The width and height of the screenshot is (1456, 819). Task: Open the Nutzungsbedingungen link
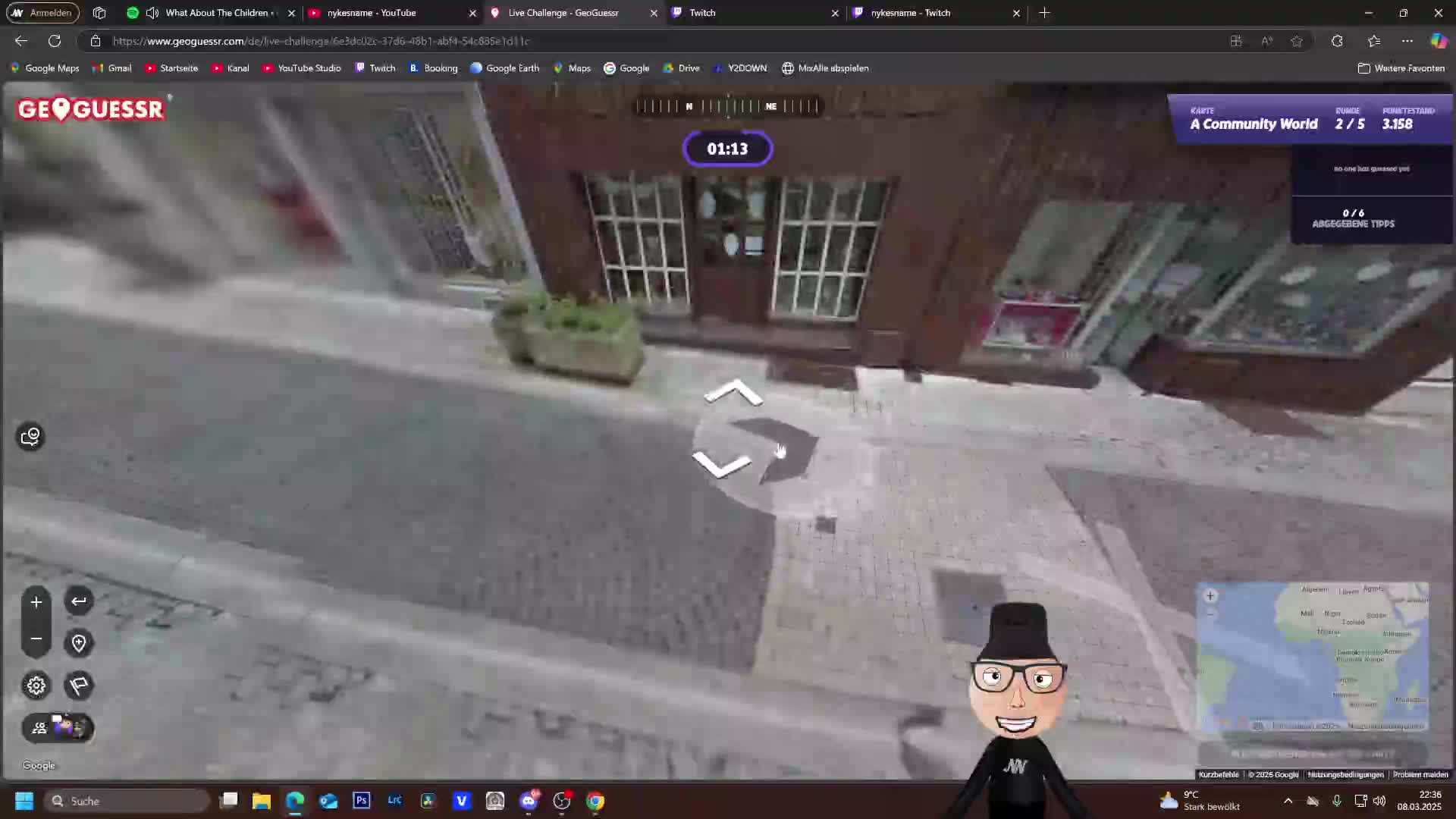point(1345,774)
